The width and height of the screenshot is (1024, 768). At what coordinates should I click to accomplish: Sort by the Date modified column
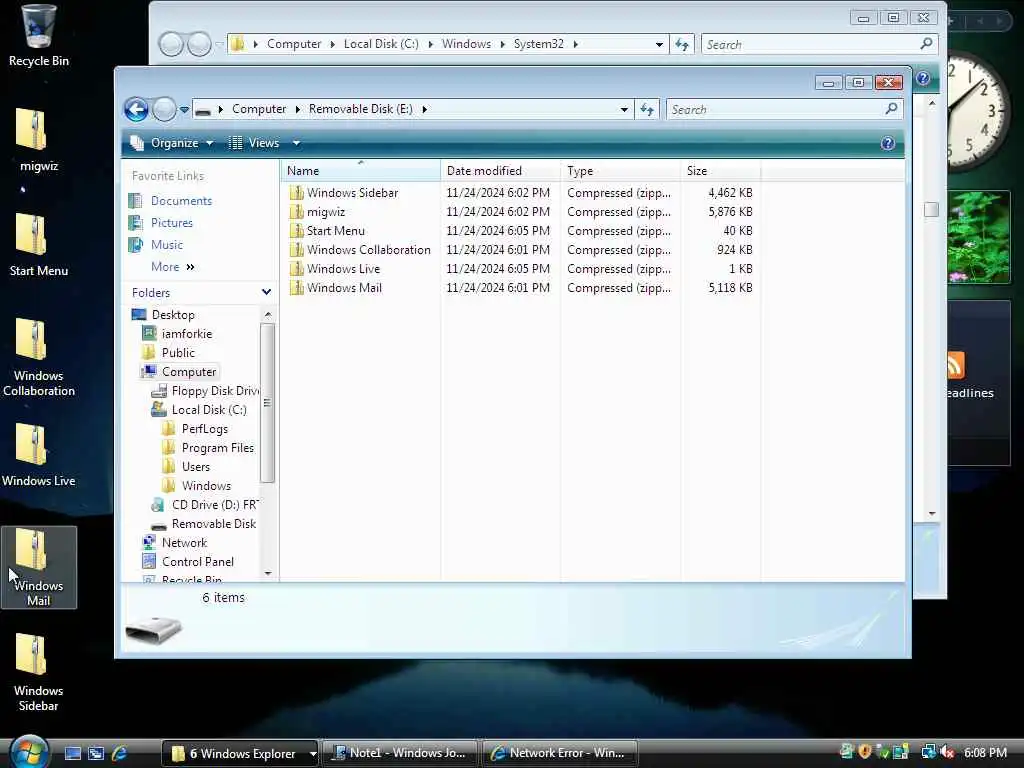[500, 170]
